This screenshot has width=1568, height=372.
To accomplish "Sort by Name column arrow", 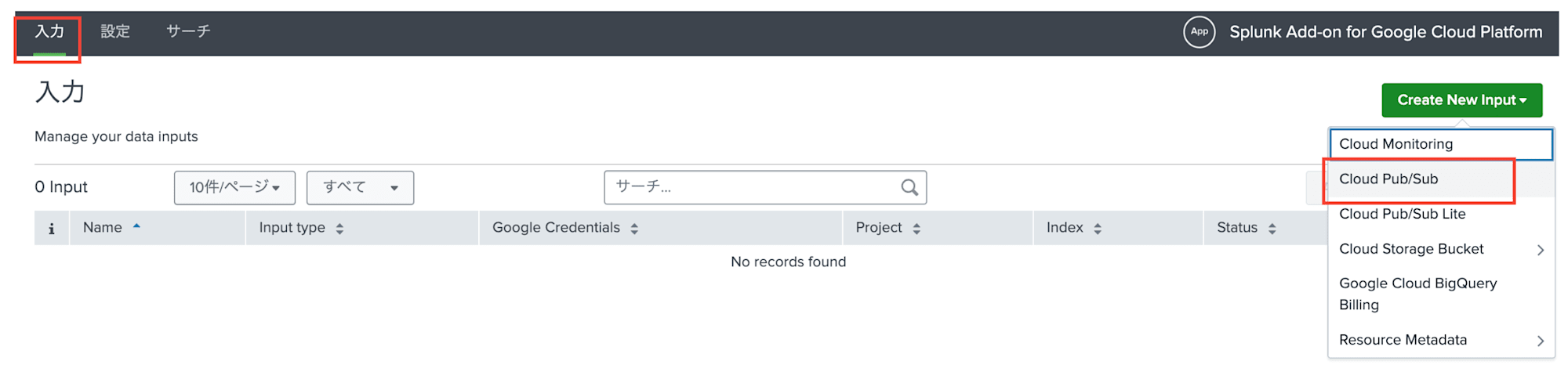I will [x=136, y=226].
